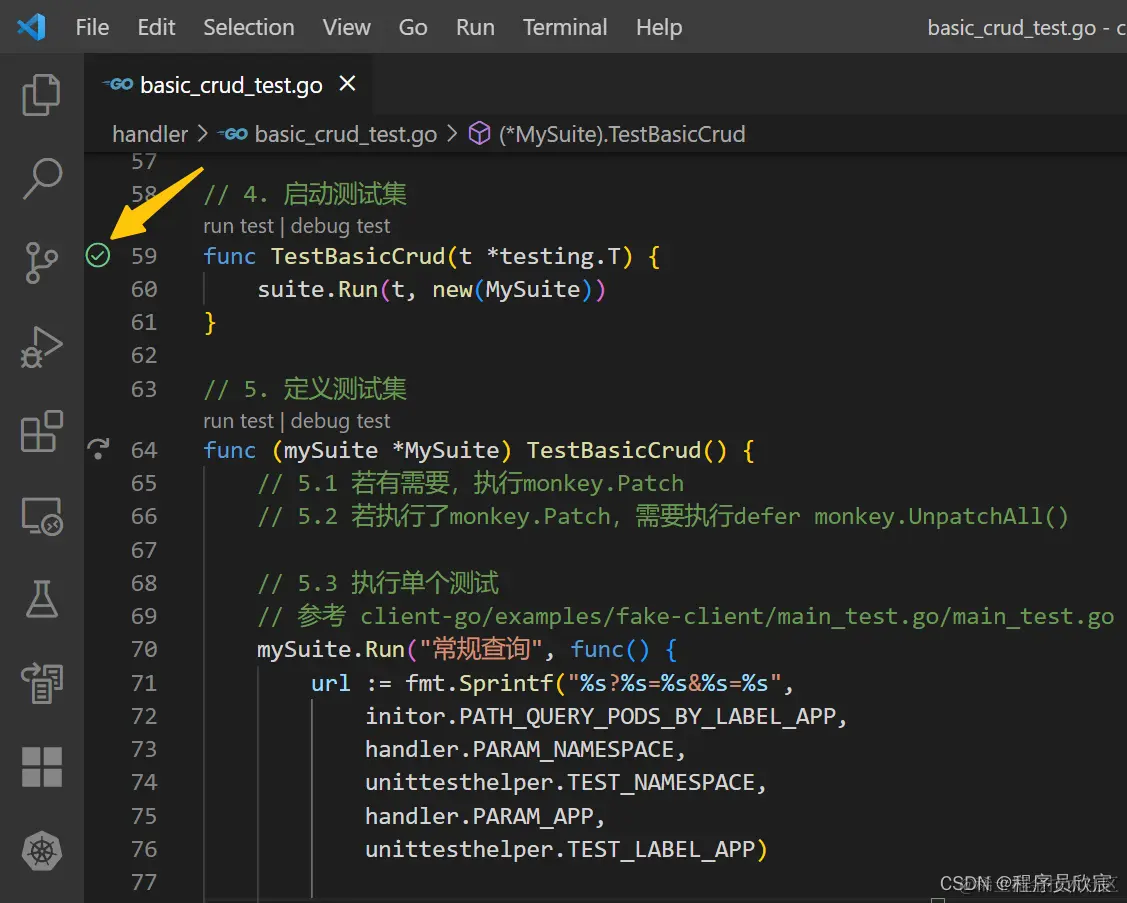Click the suite.Run(t, new(MySuite)) code
This screenshot has height=903, width=1127.
coord(431,289)
